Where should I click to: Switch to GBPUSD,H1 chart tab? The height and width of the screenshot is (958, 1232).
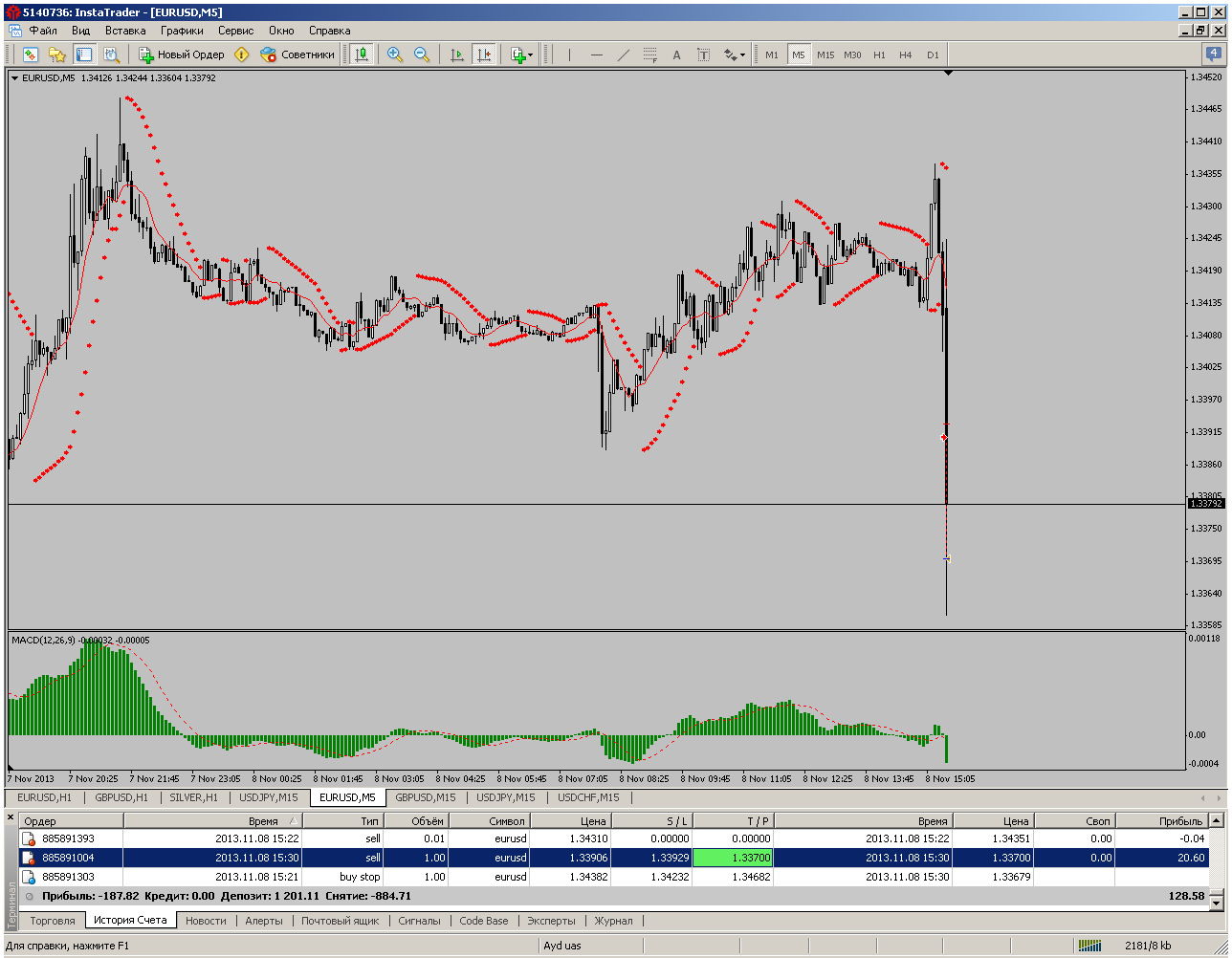(121, 797)
